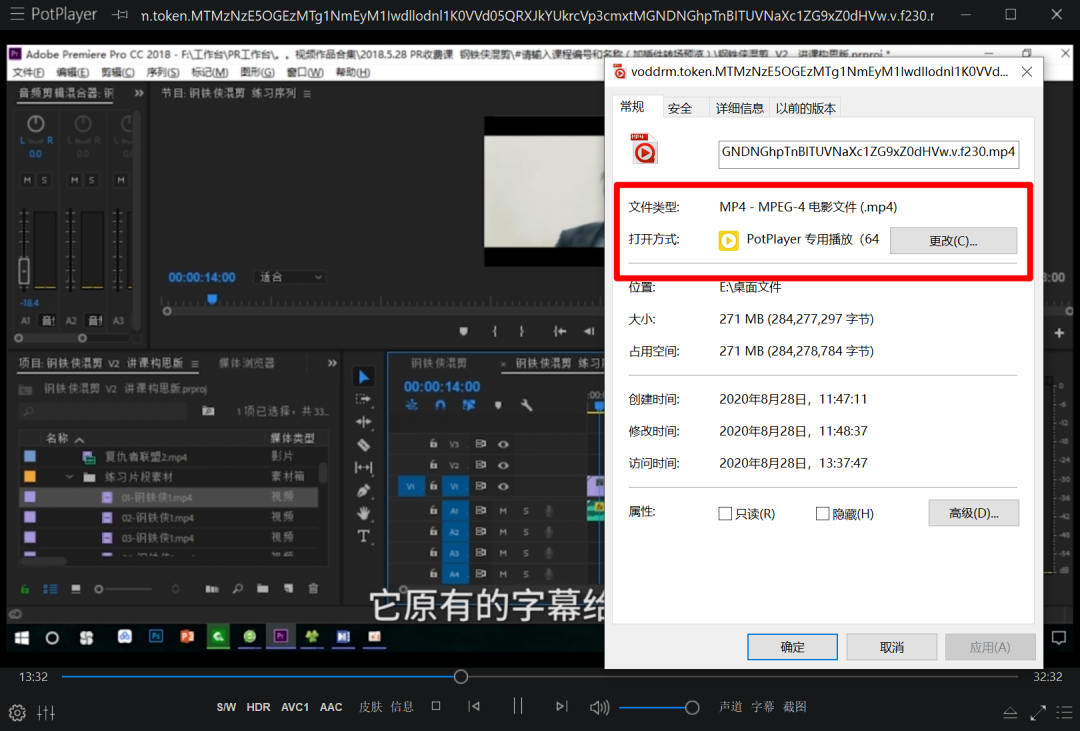Screen dimensions: 1080x731
Task: Open program monitor panel menu
Action: tap(307, 94)
